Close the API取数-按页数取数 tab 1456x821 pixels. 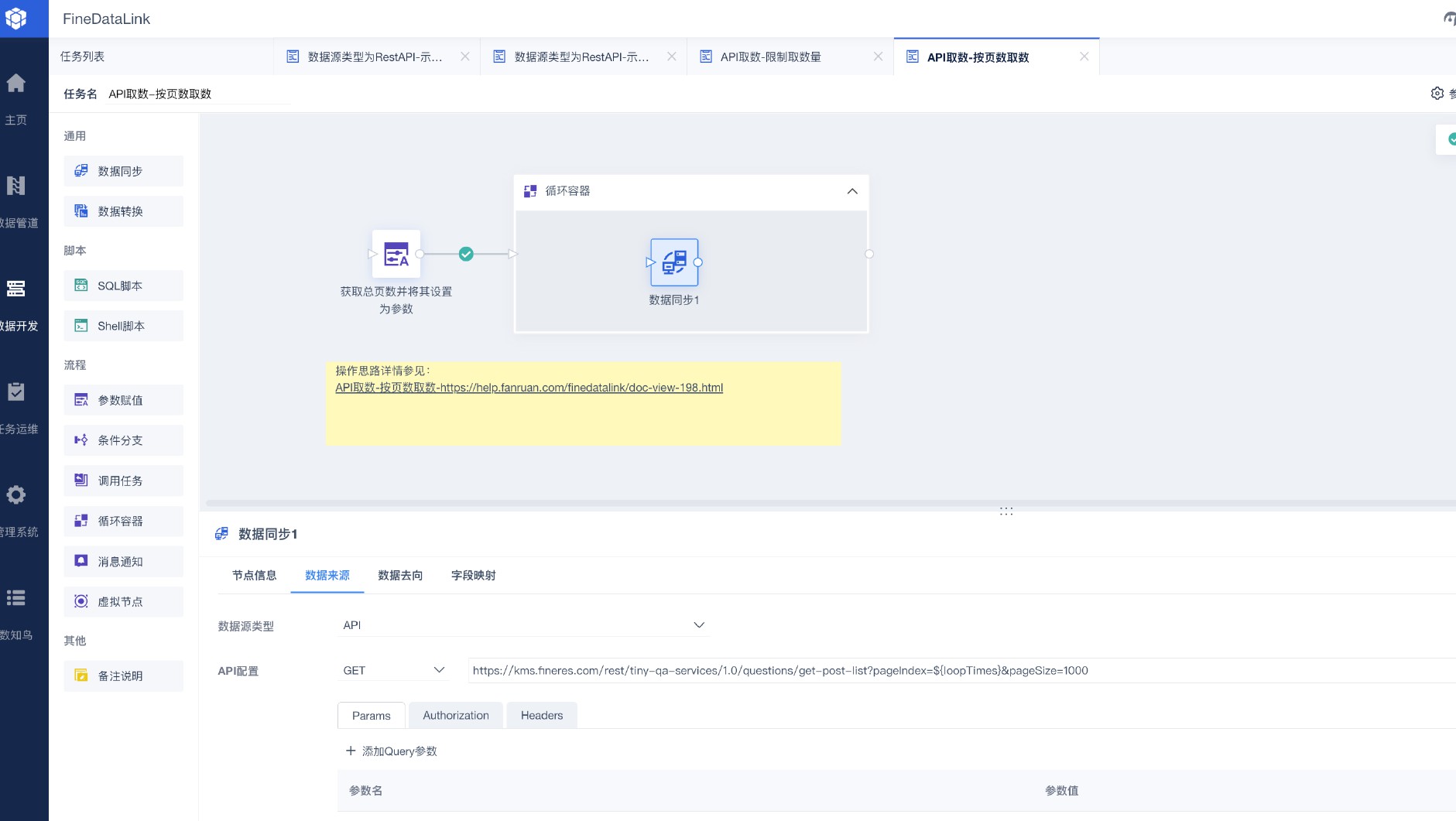click(1084, 56)
